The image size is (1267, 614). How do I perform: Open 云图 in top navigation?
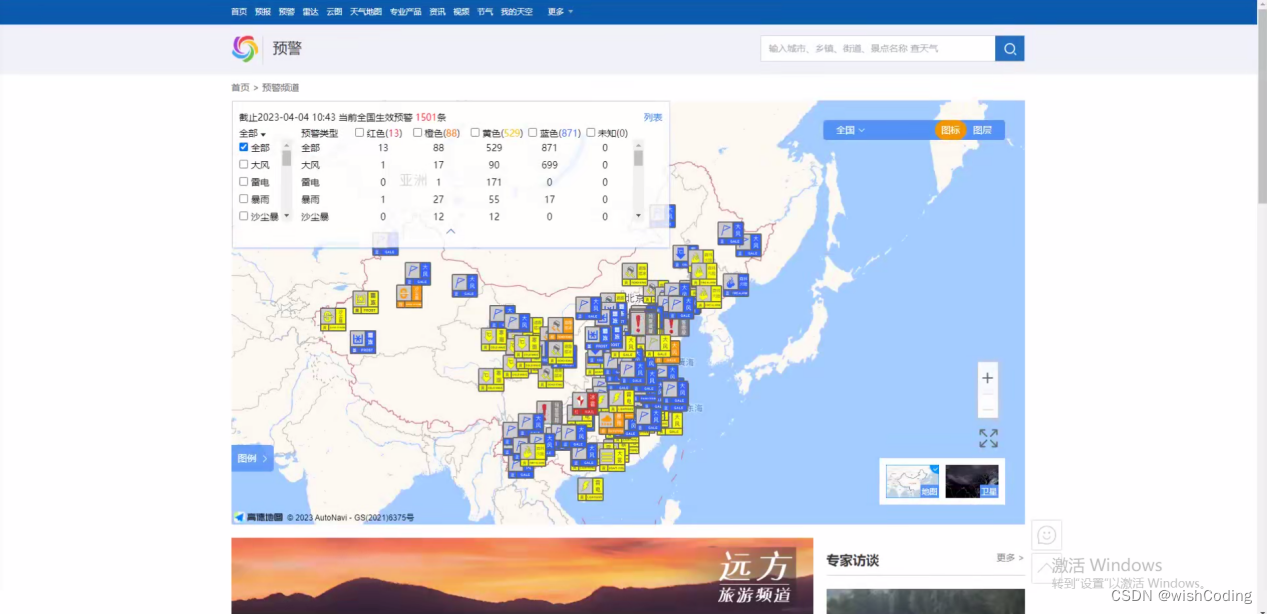point(334,12)
